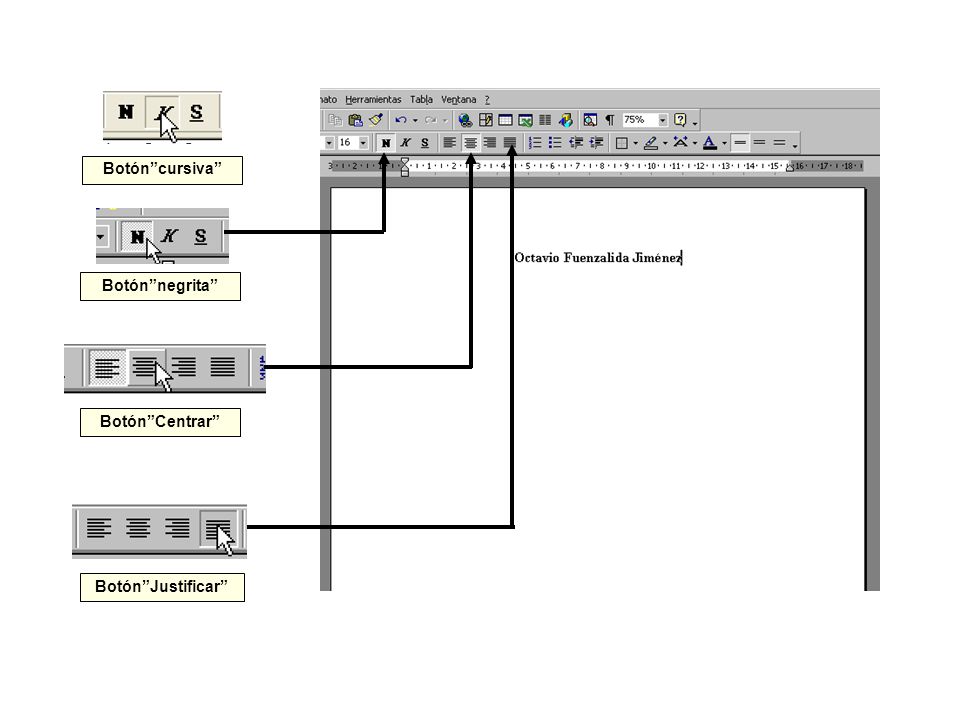Click the greyed Redo arrow icon
Screen dimensions: 960x720
tap(430, 120)
